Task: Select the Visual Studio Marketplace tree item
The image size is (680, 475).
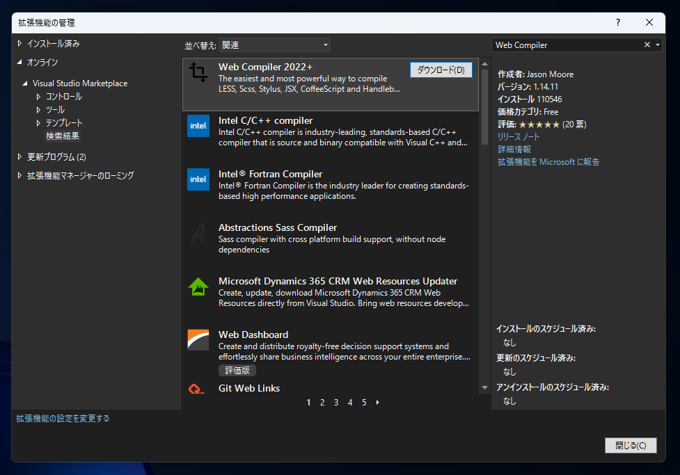Action: (x=80, y=83)
